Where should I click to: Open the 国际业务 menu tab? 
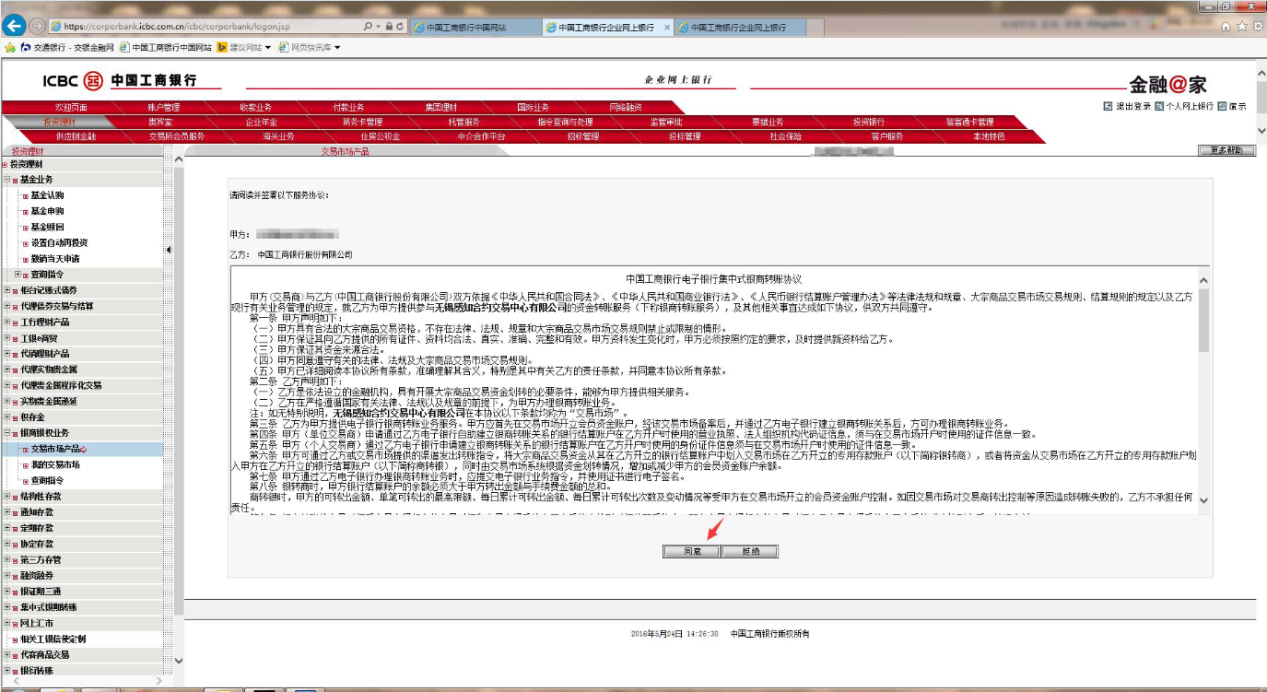pos(533,107)
